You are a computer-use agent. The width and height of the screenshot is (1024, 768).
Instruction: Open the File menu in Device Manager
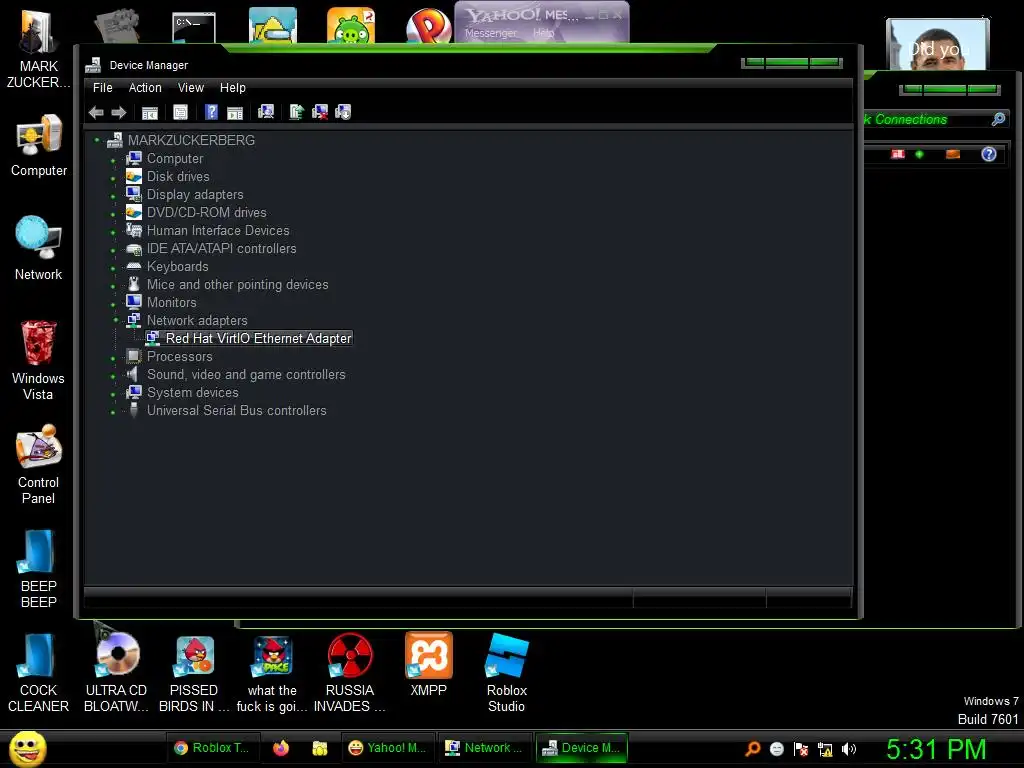tap(103, 88)
